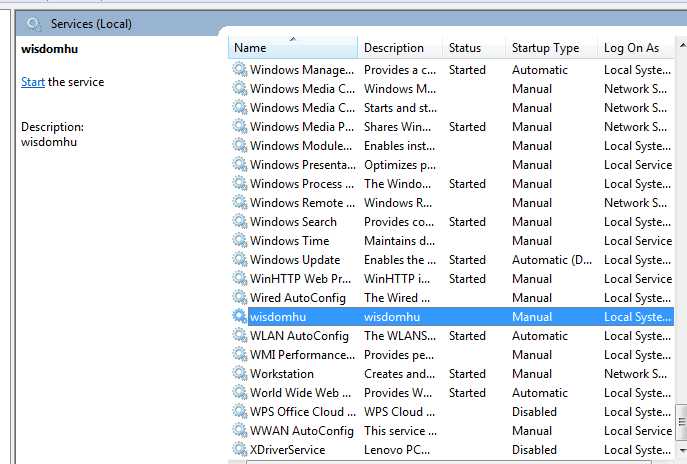
Task: Click gear icon beside Windows Media P...
Action: (240, 127)
